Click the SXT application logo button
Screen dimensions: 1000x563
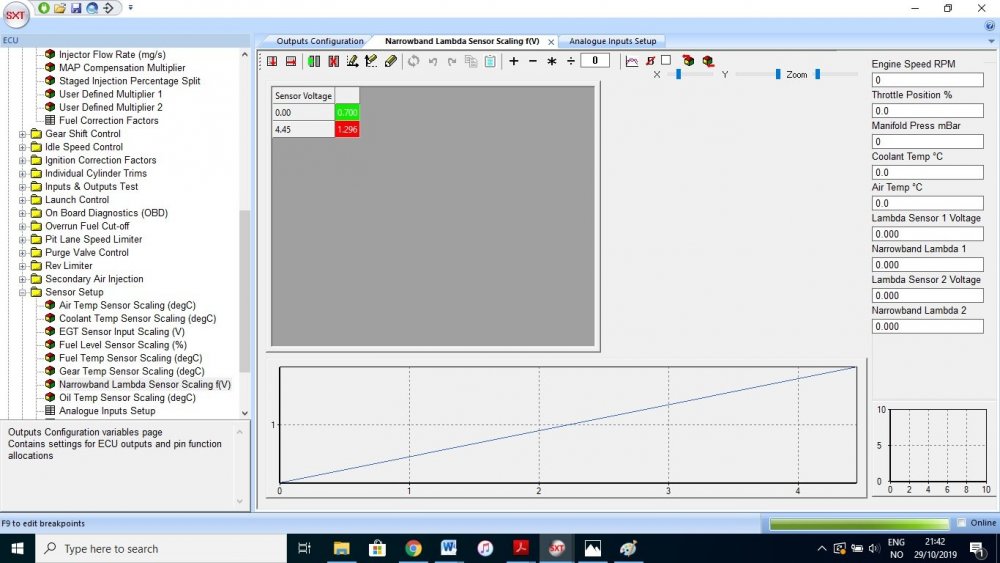[15, 14]
